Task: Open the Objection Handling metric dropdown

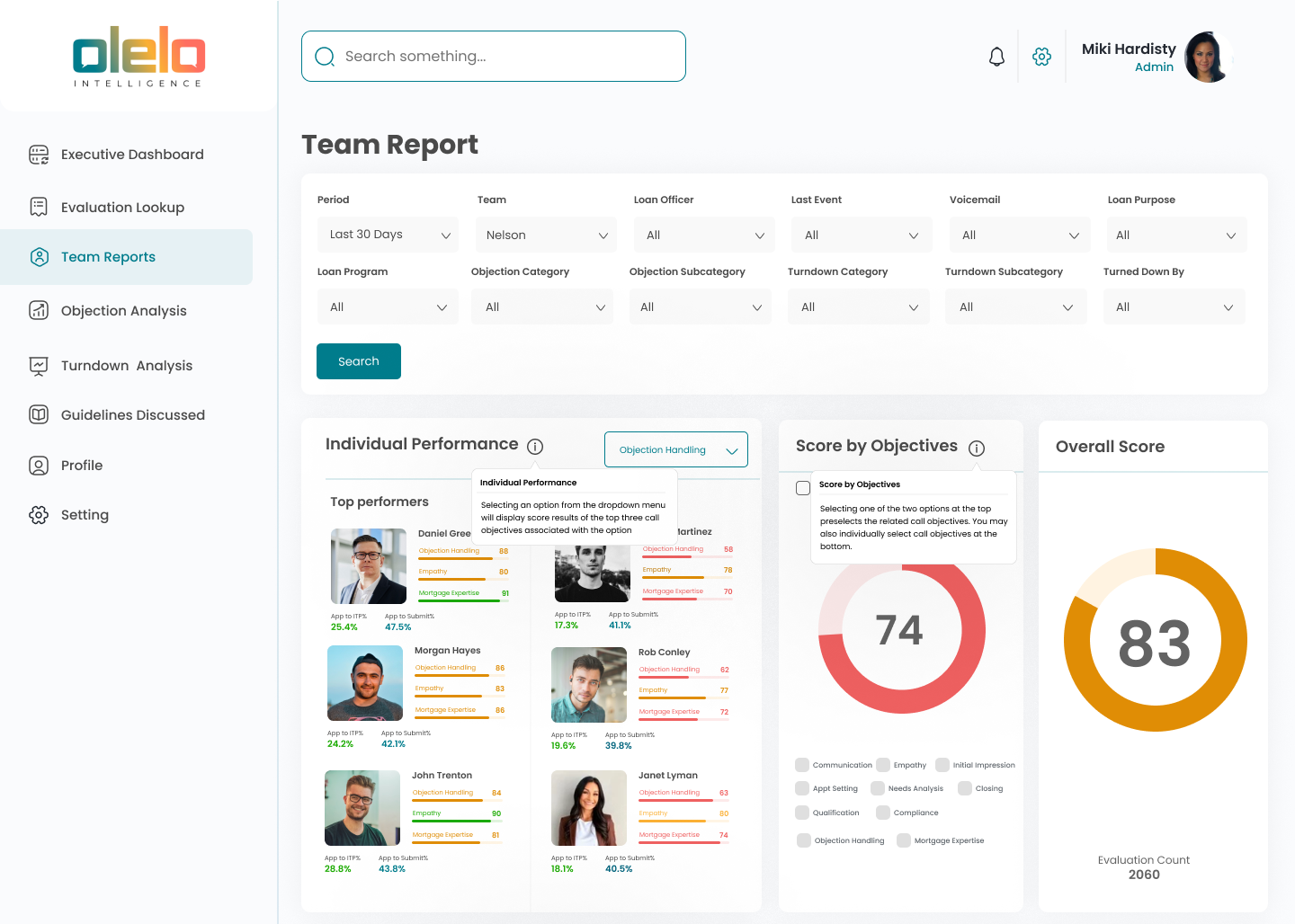Action: (676, 449)
